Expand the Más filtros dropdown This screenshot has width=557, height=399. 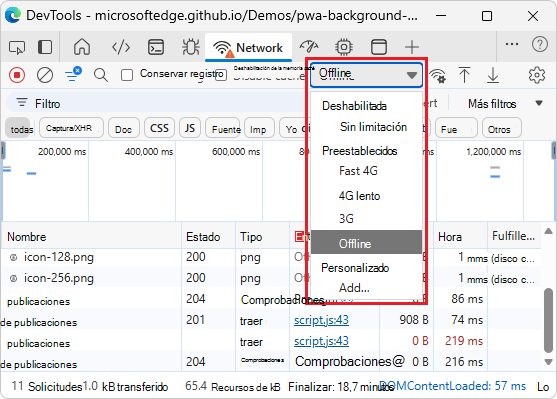tap(505, 104)
